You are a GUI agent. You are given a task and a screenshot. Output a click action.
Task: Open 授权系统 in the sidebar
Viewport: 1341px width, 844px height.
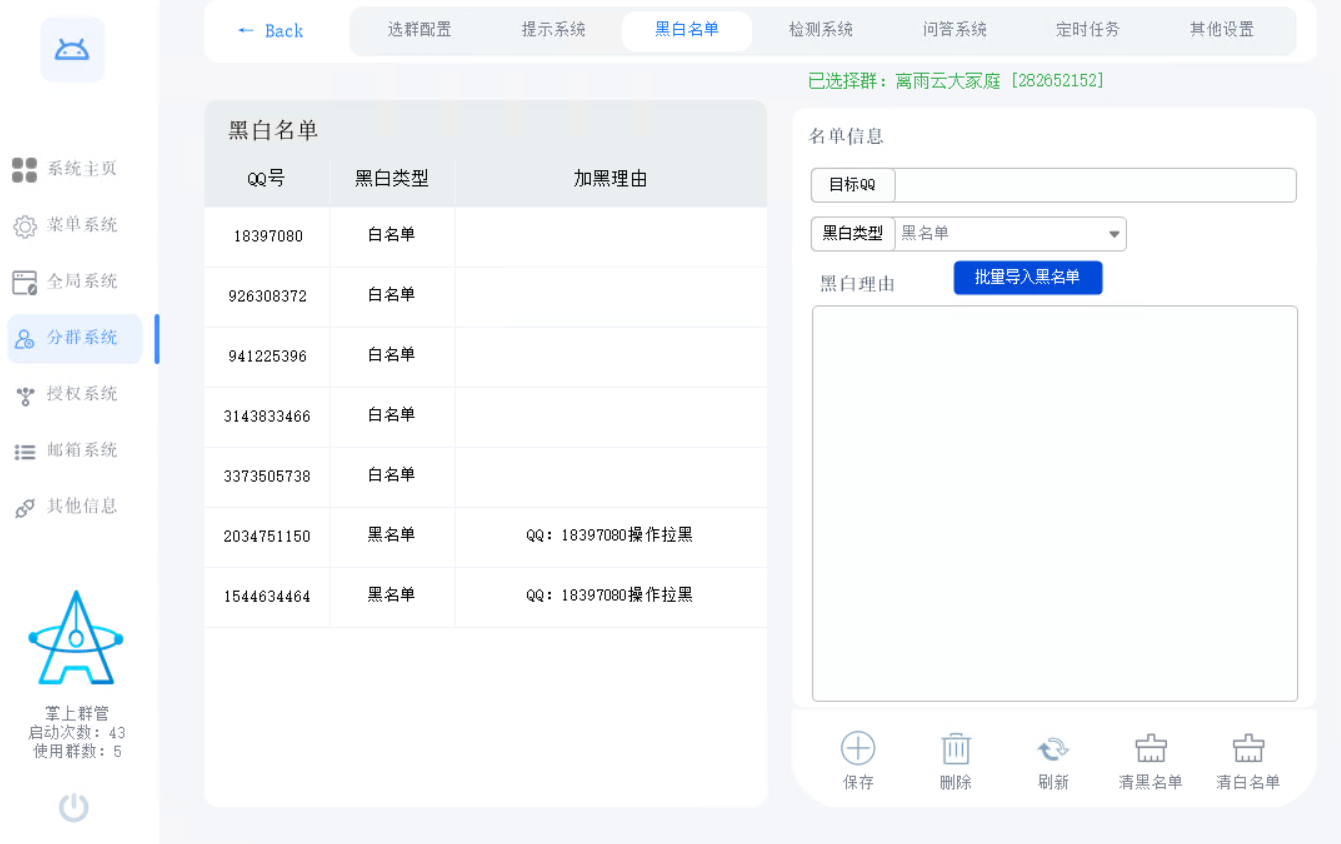(66, 394)
